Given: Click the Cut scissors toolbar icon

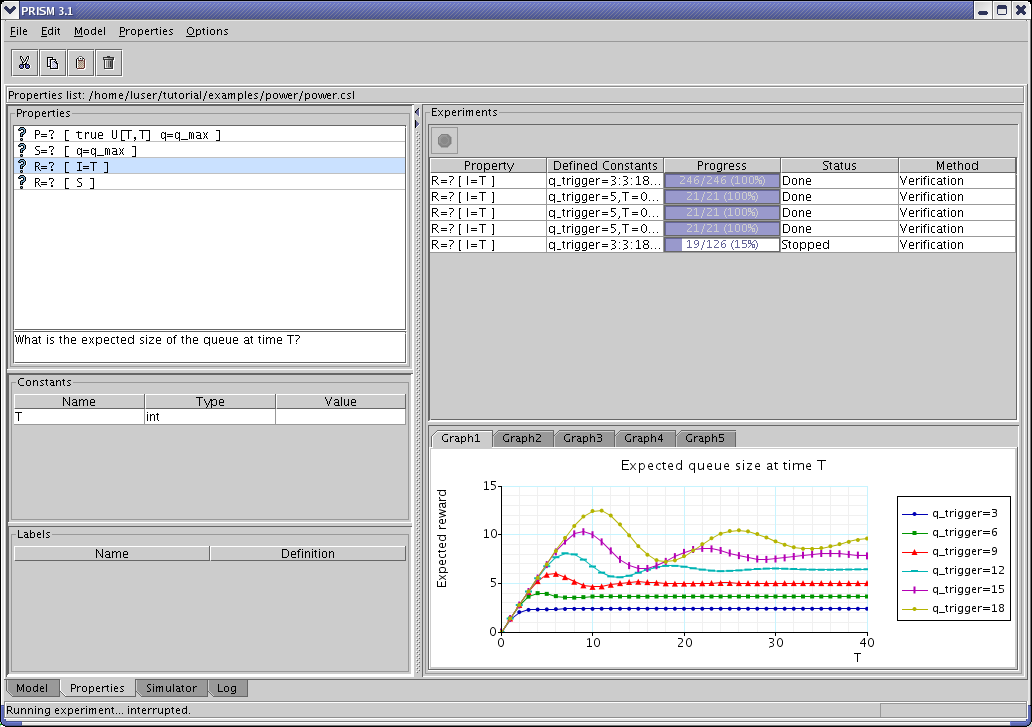Looking at the screenshot, I should tap(24, 63).
